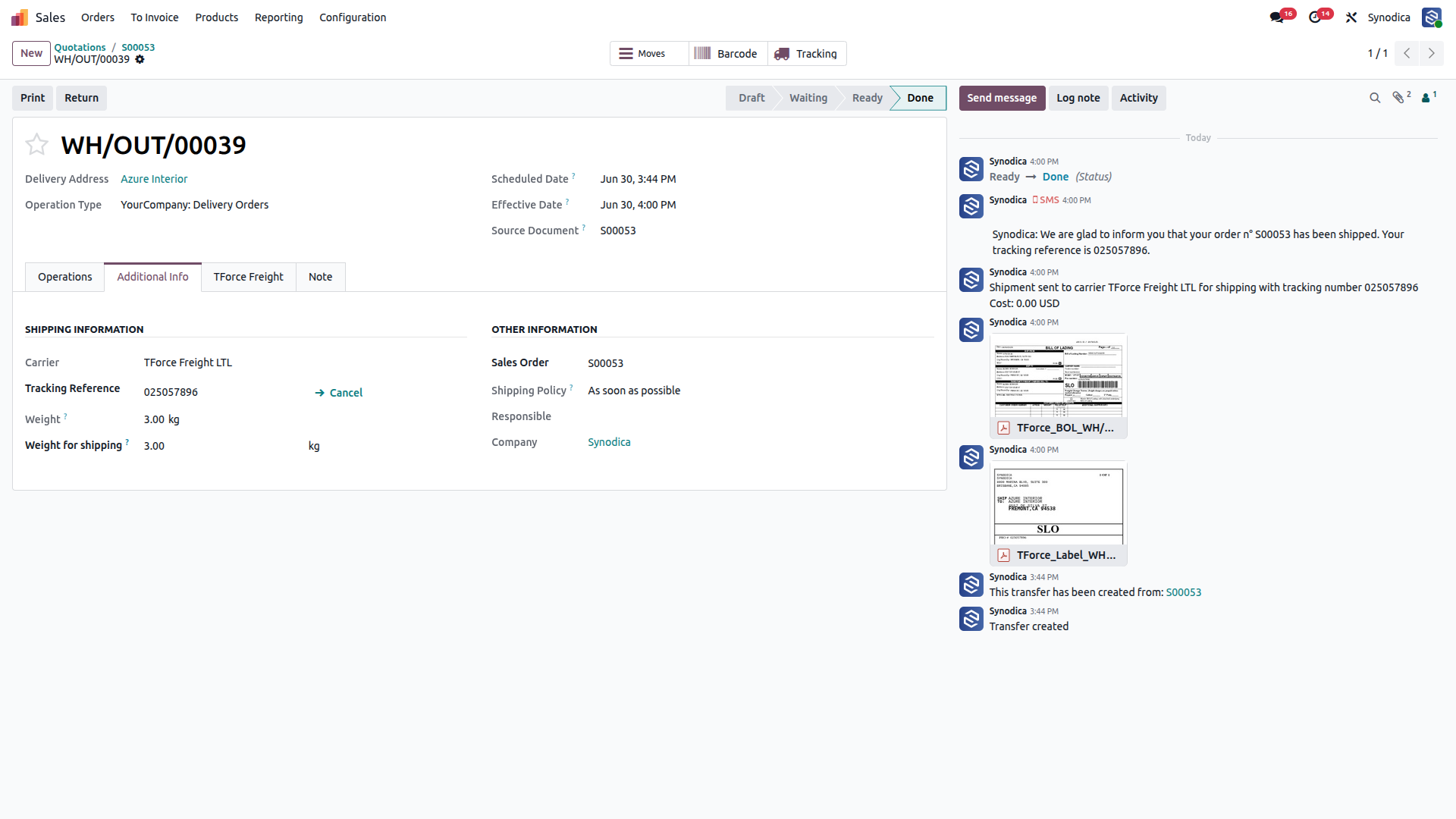Open the TForce Bill of Lading thumbnail

pos(1058,376)
